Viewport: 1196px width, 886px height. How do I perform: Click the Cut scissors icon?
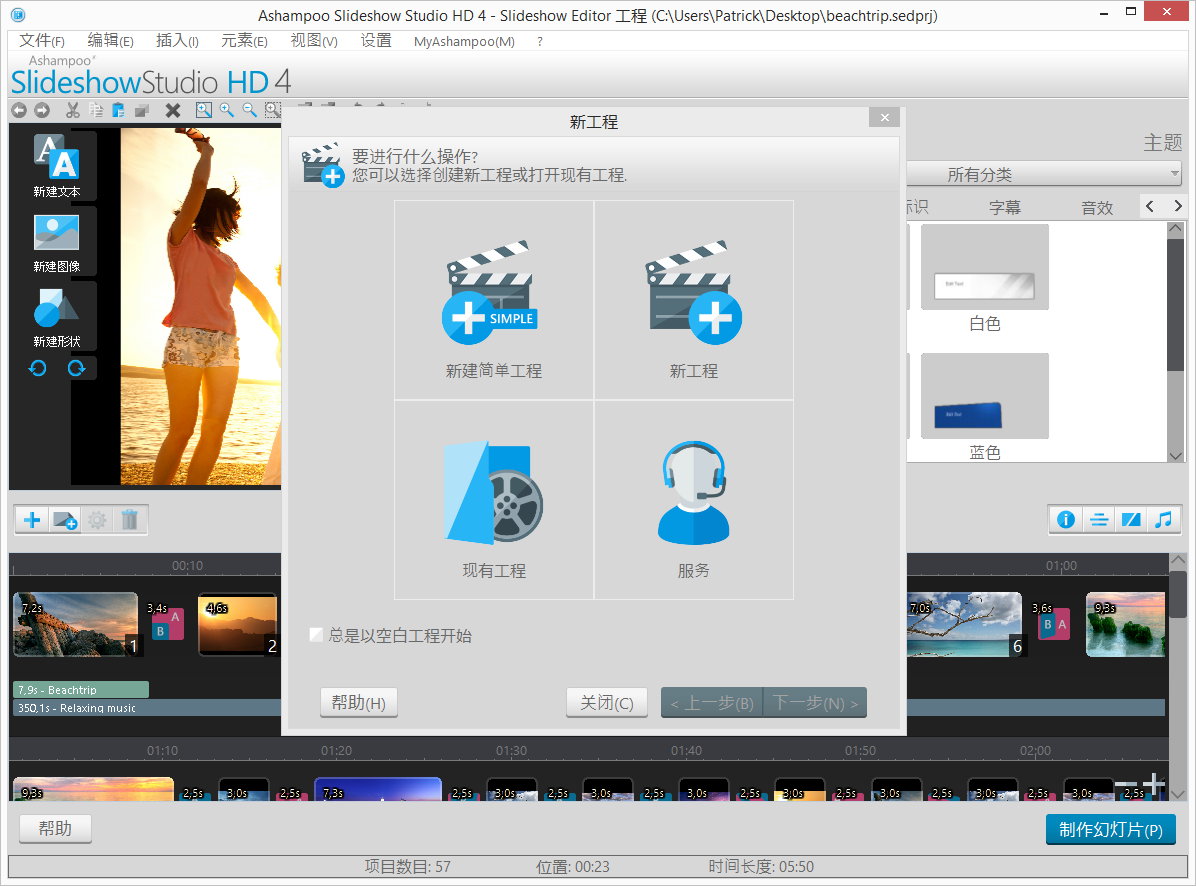71,110
